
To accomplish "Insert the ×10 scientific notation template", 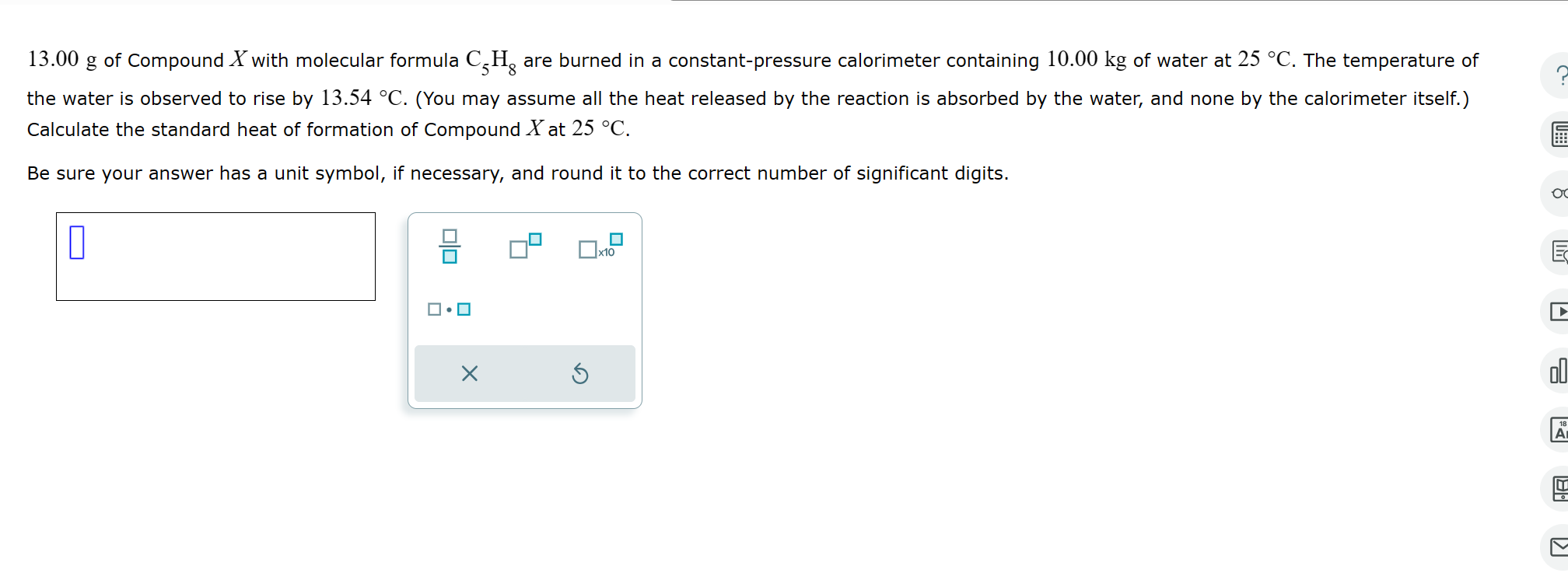I will (x=596, y=246).
